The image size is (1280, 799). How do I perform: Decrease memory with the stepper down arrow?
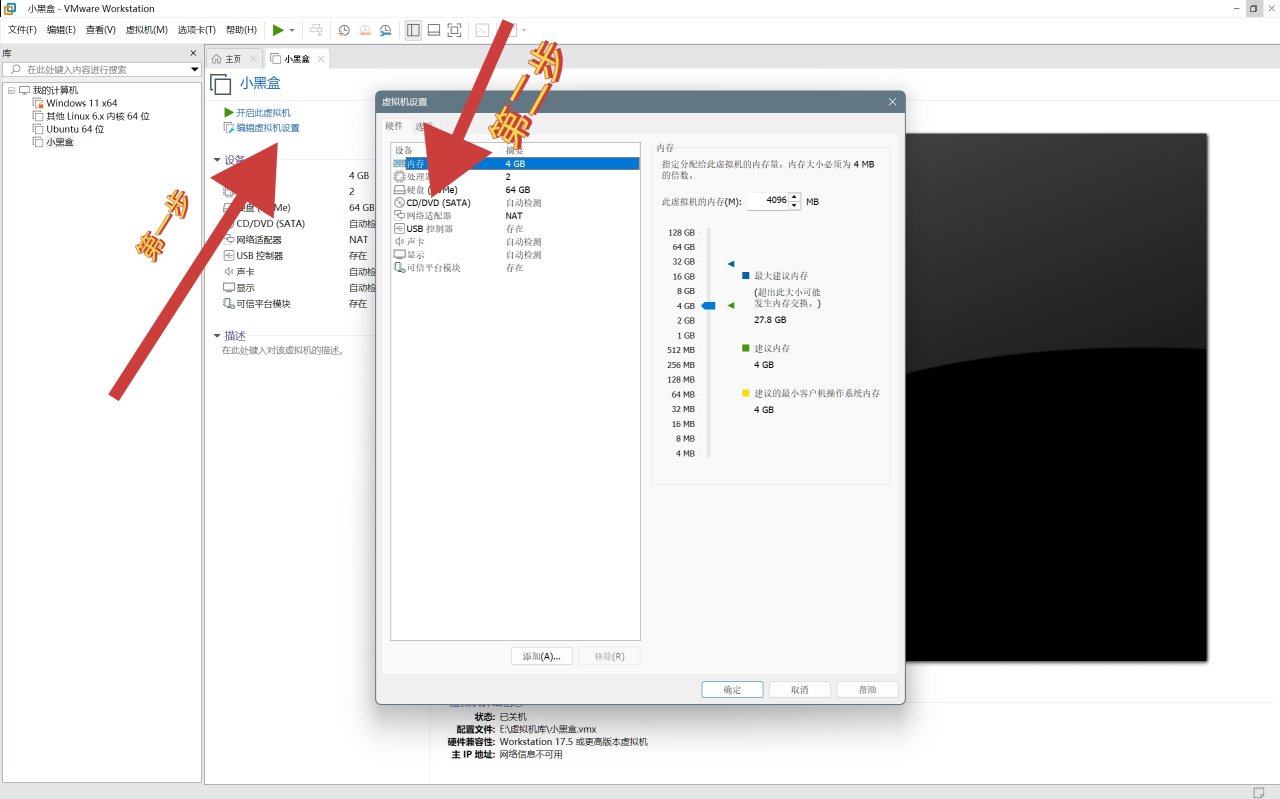pos(795,205)
